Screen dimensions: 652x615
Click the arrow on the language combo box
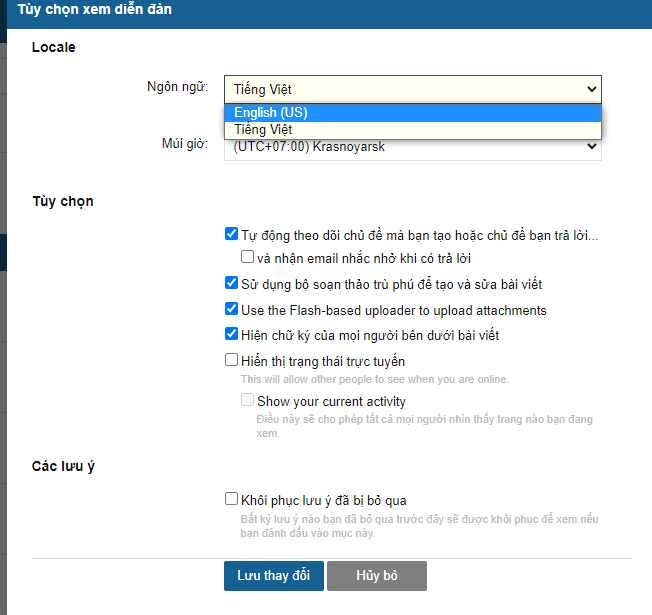point(591,89)
